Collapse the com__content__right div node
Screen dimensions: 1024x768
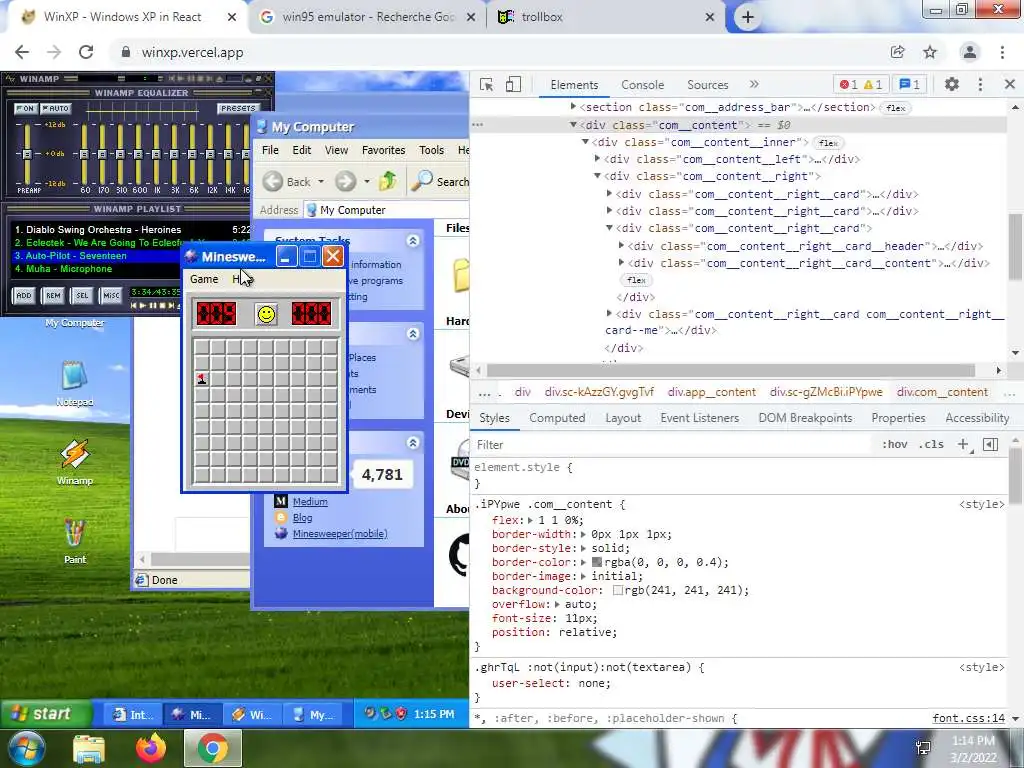click(598, 176)
